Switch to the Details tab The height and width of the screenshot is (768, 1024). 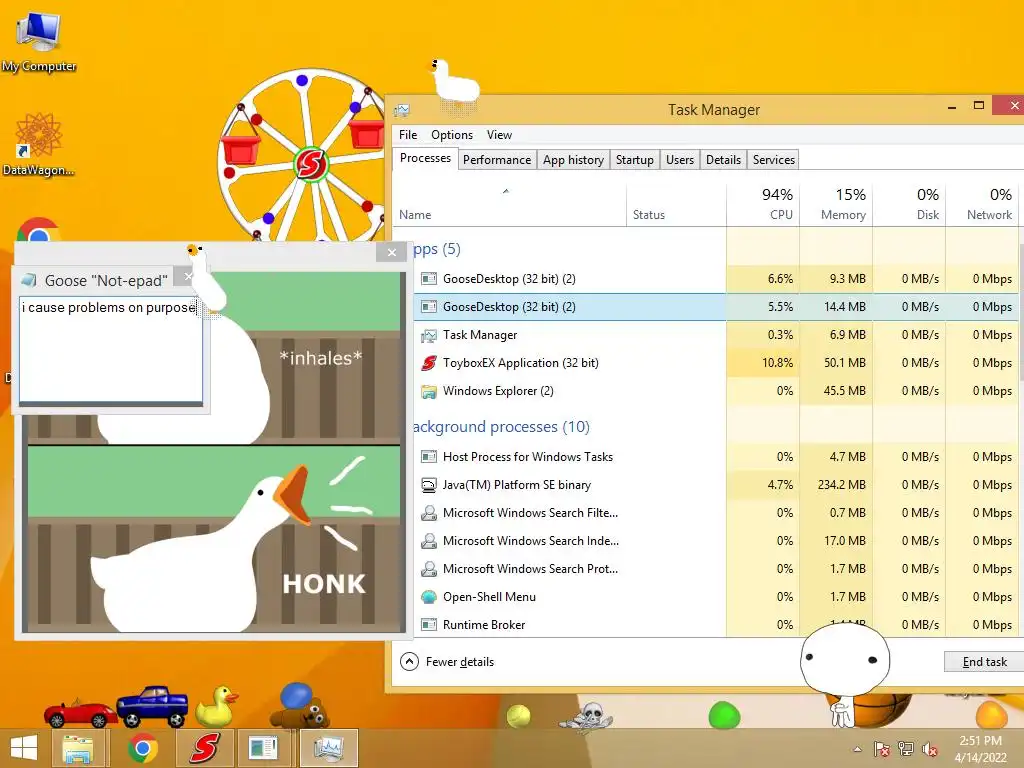click(x=724, y=160)
